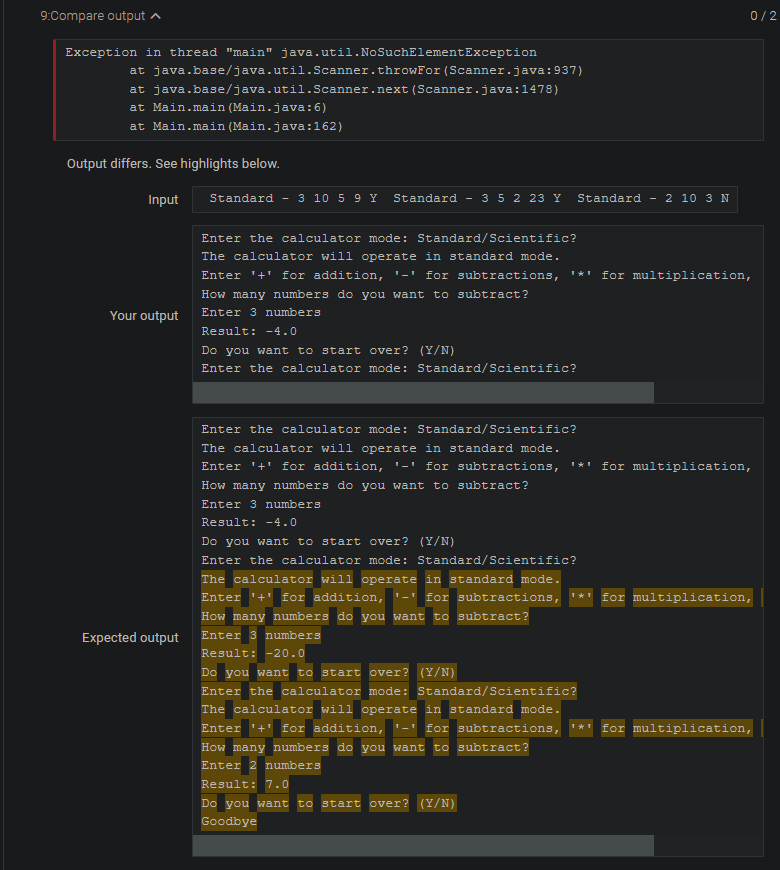Screen dimensions: 780x870
Task: Select 'Result: -4.0' in Your output panel
Action: coord(250,330)
